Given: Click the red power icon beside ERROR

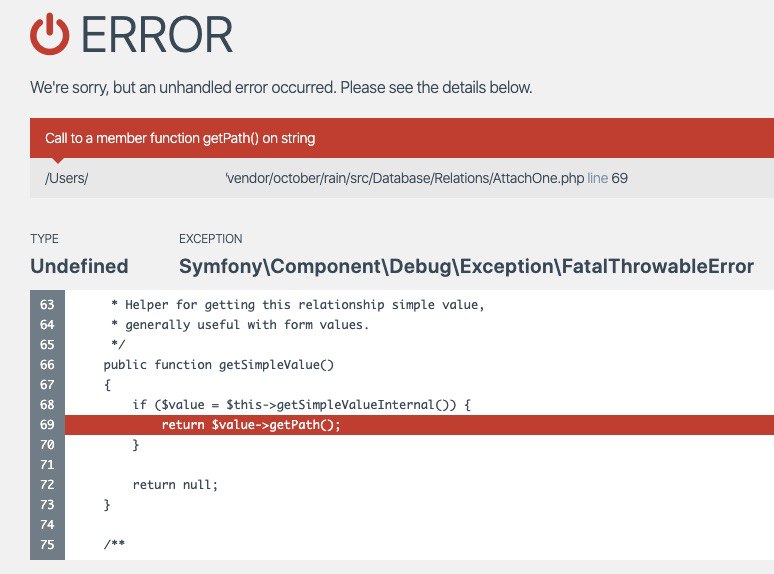Looking at the screenshot, I should (49, 34).
